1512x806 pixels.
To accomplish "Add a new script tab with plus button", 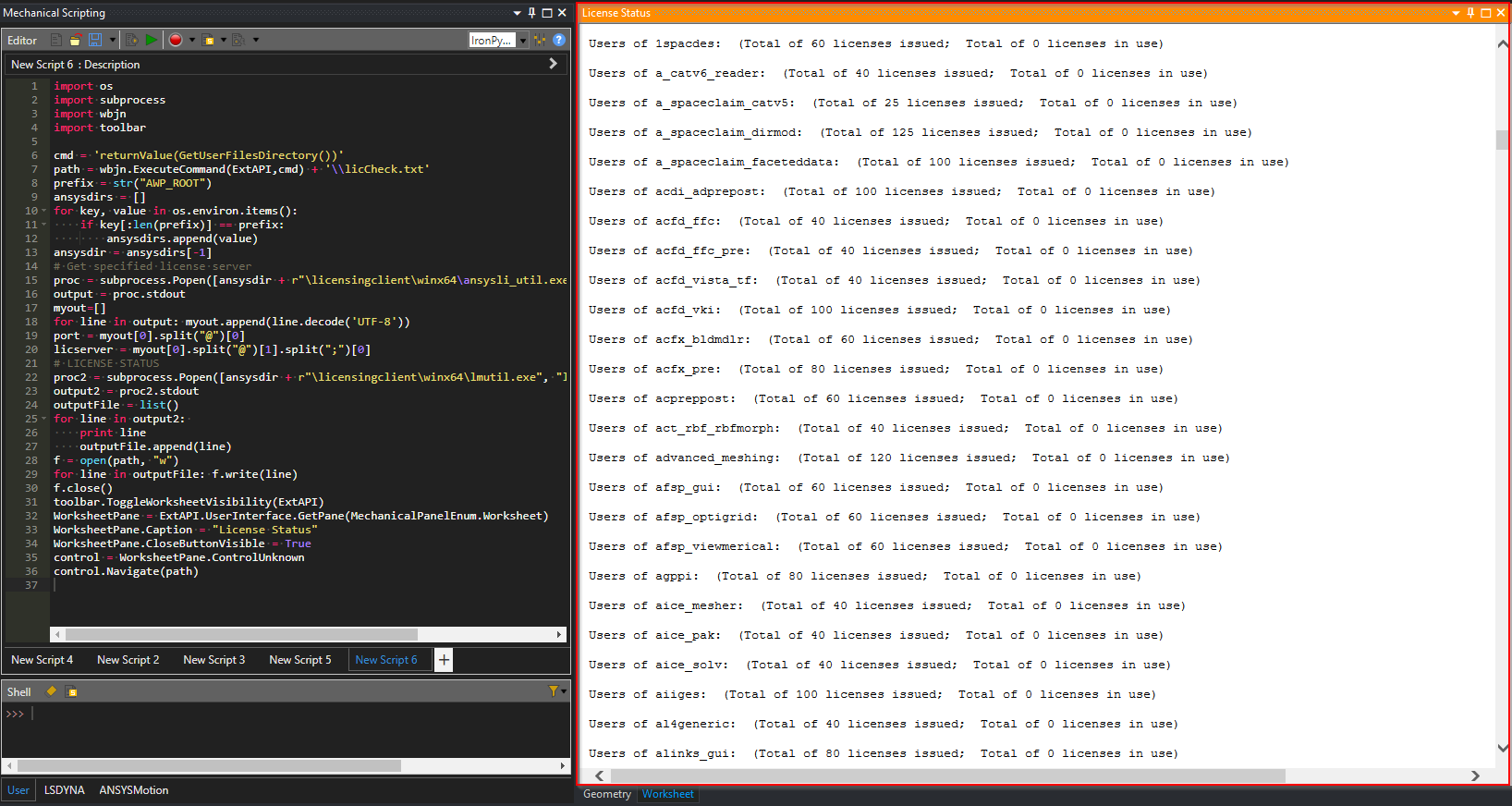I will pyautogui.click(x=444, y=660).
